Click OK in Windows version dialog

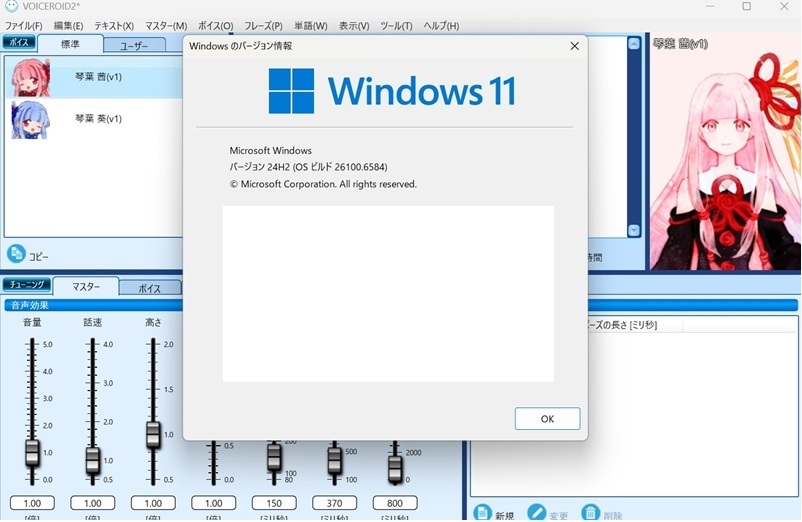click(547, 419)
